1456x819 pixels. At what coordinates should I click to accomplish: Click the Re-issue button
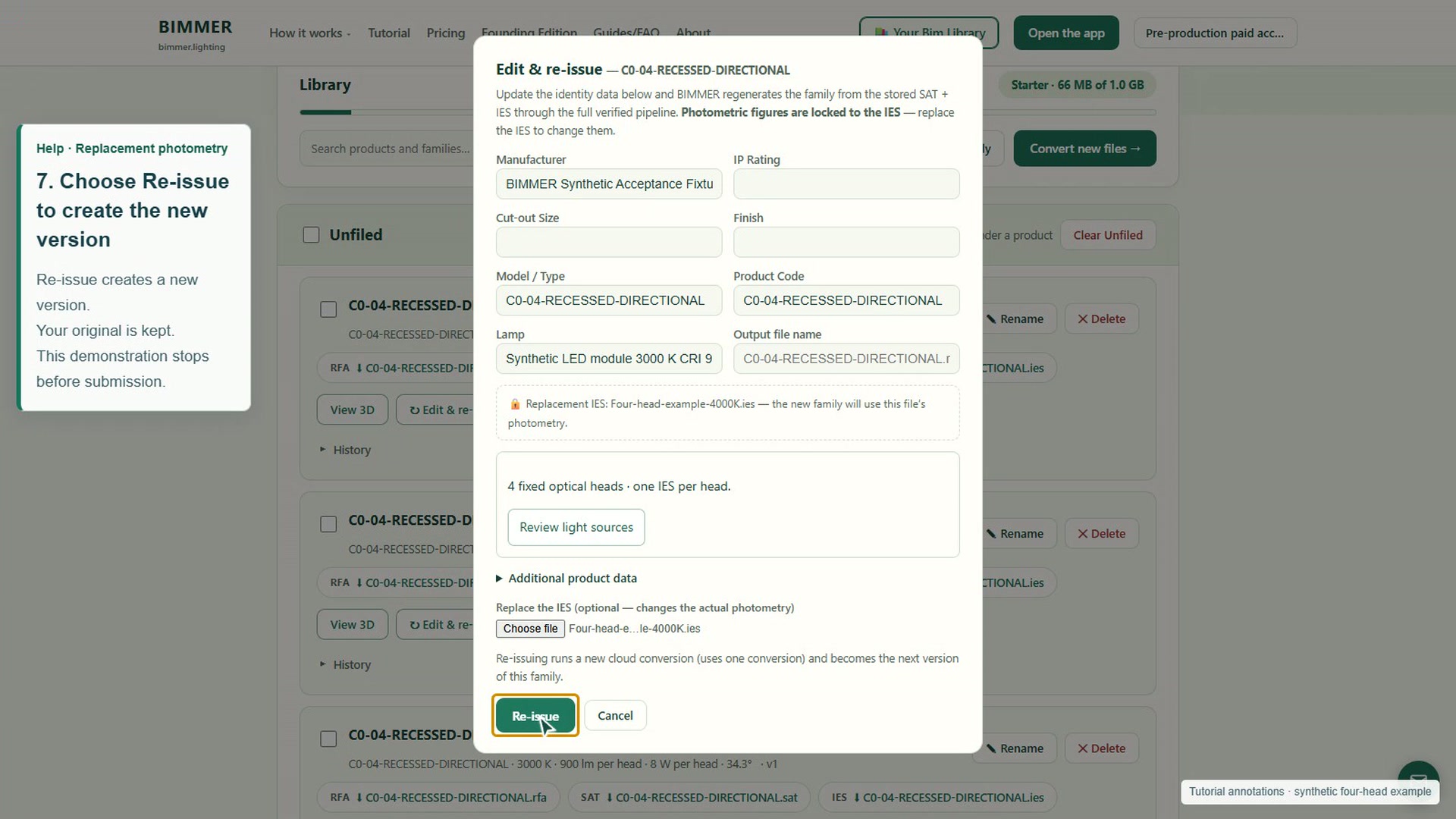pyautogui.click(x=535, y=715)
